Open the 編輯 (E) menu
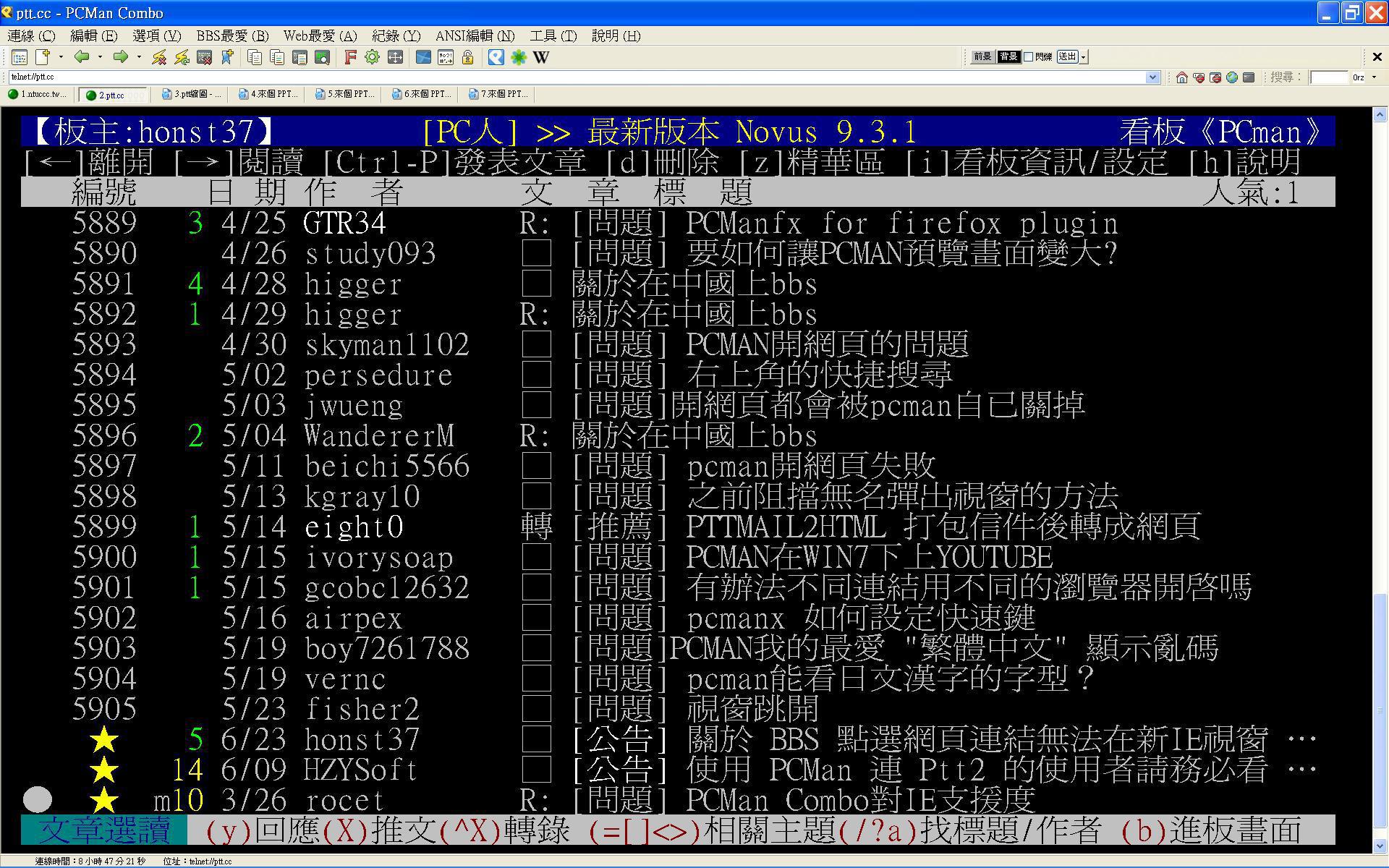1389x868 pixels. 93,35
